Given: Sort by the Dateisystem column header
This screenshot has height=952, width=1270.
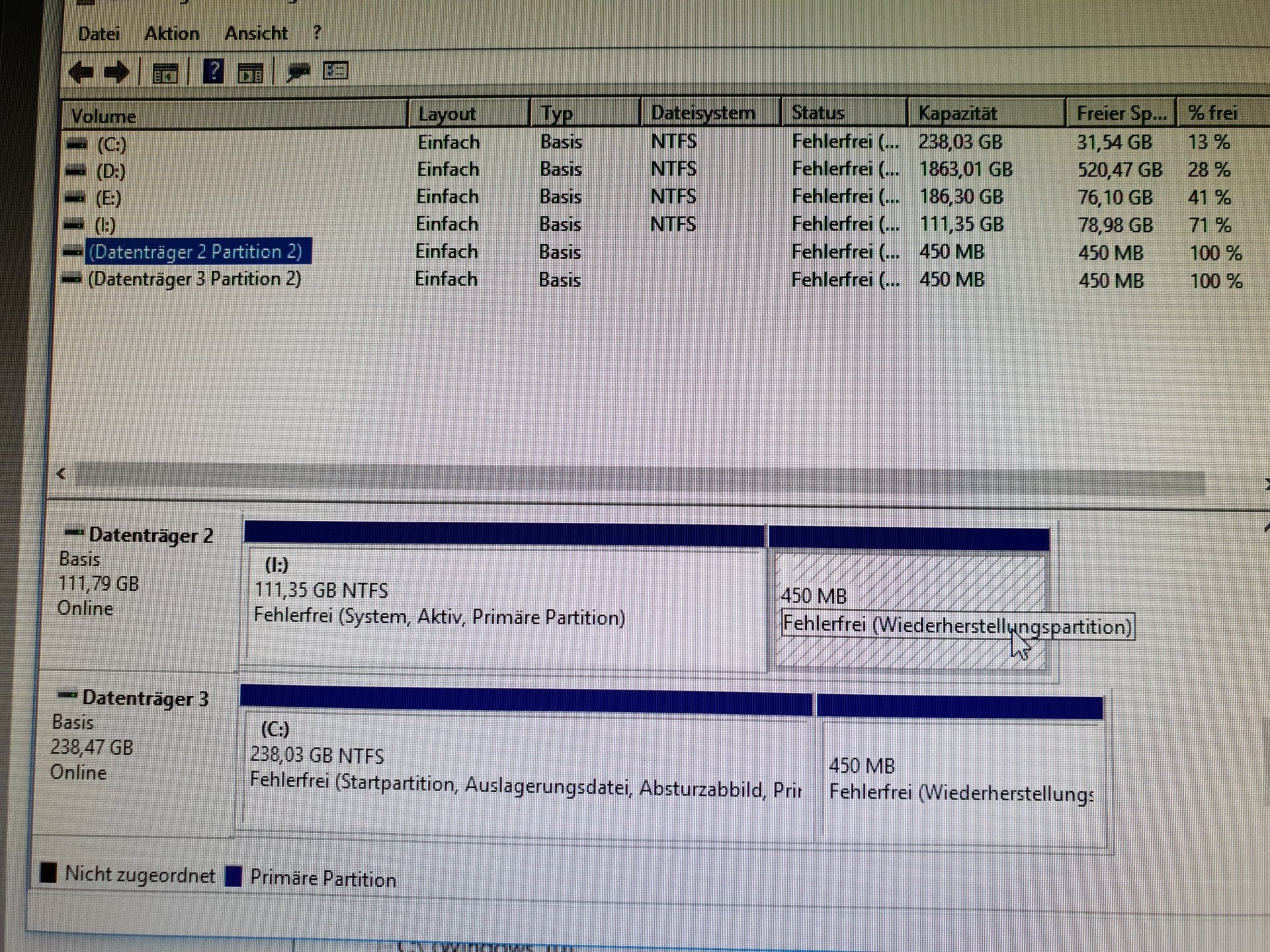Looking at the screenshot, I should [x=702, y=113].
